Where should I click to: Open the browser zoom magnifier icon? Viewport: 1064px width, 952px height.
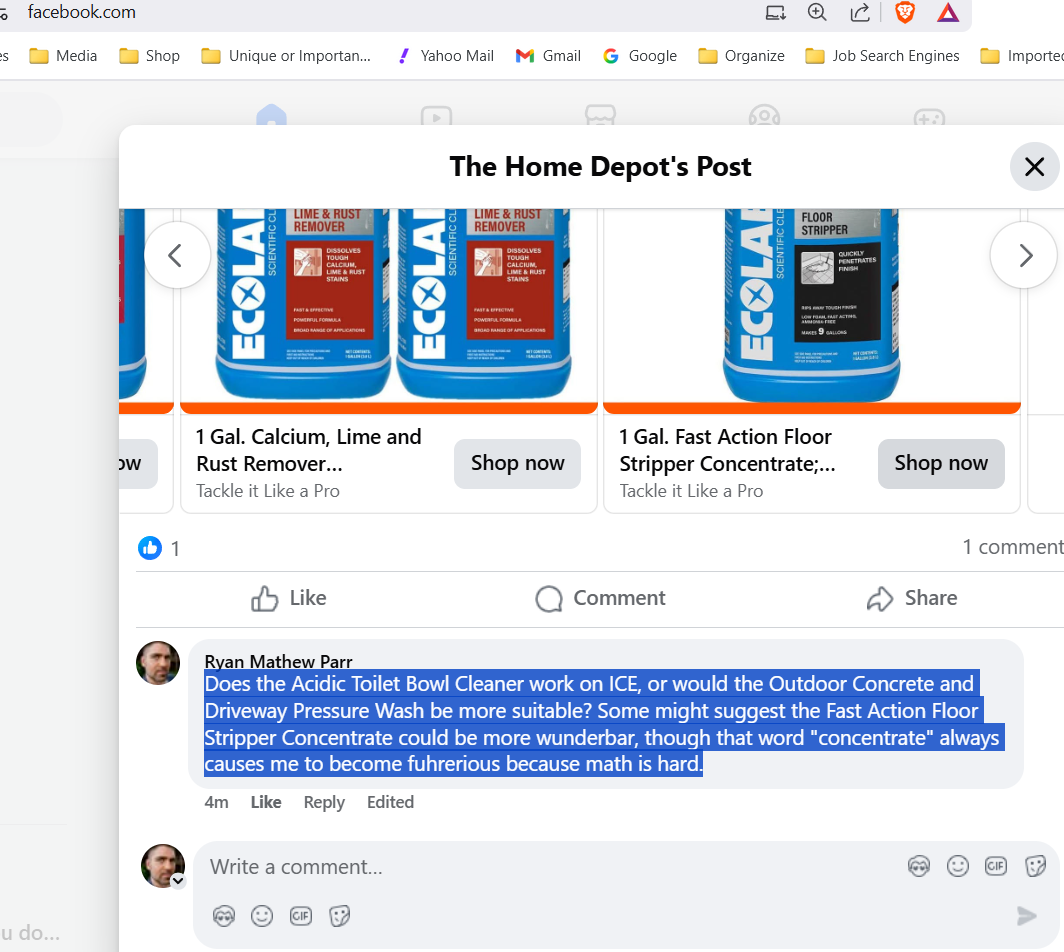click(817, 12)
